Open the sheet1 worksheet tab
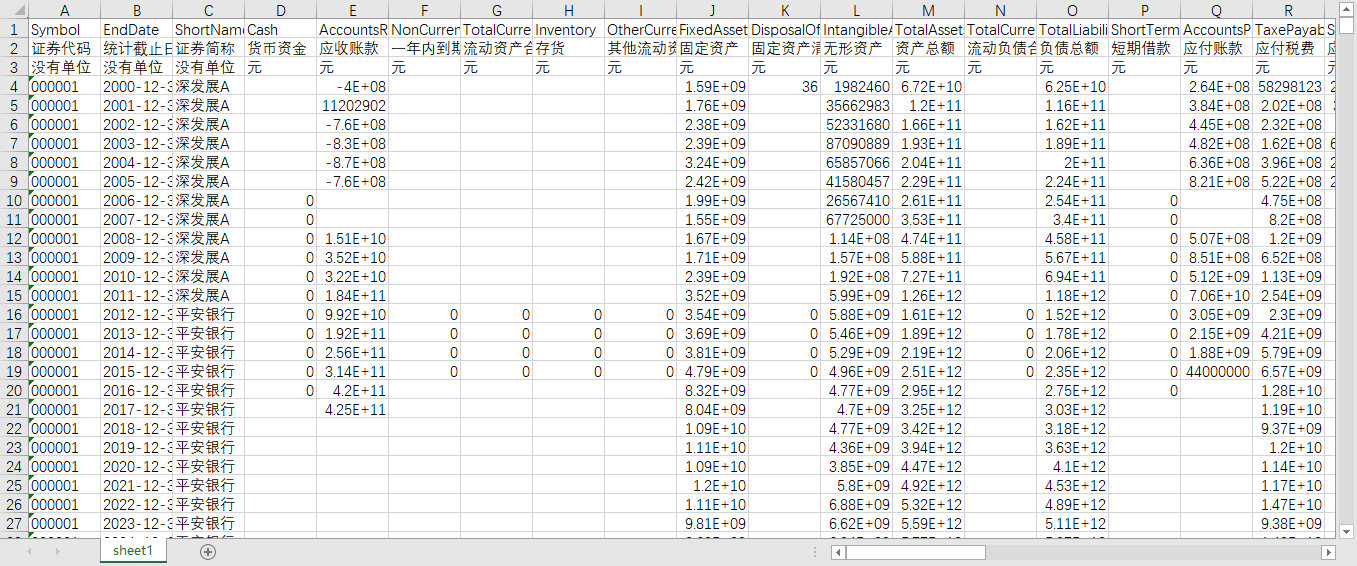 [133, 551]
